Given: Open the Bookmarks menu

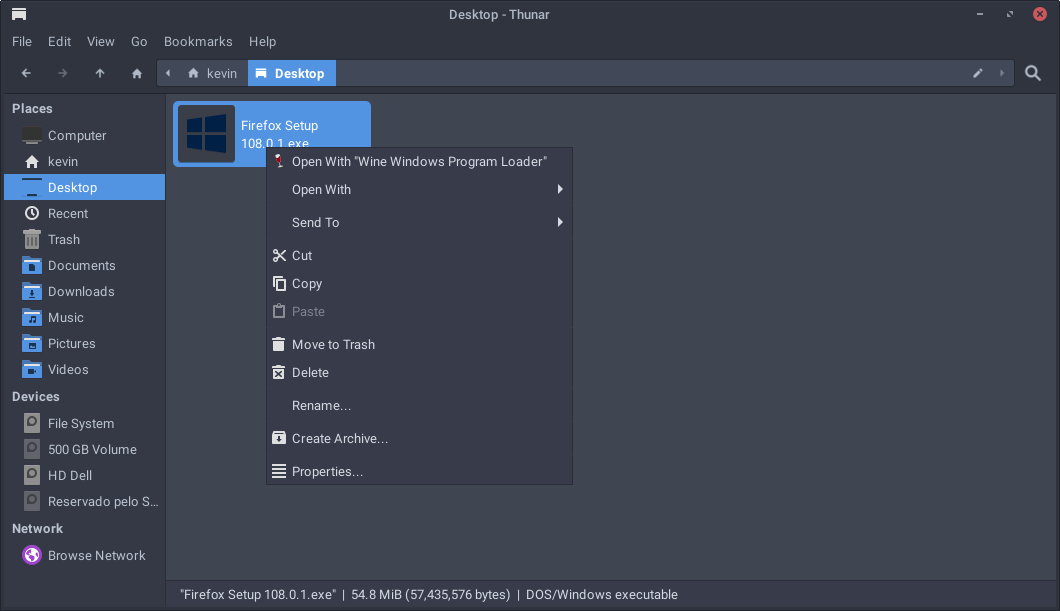Looking at the screenshot, I should click(197, 41).
